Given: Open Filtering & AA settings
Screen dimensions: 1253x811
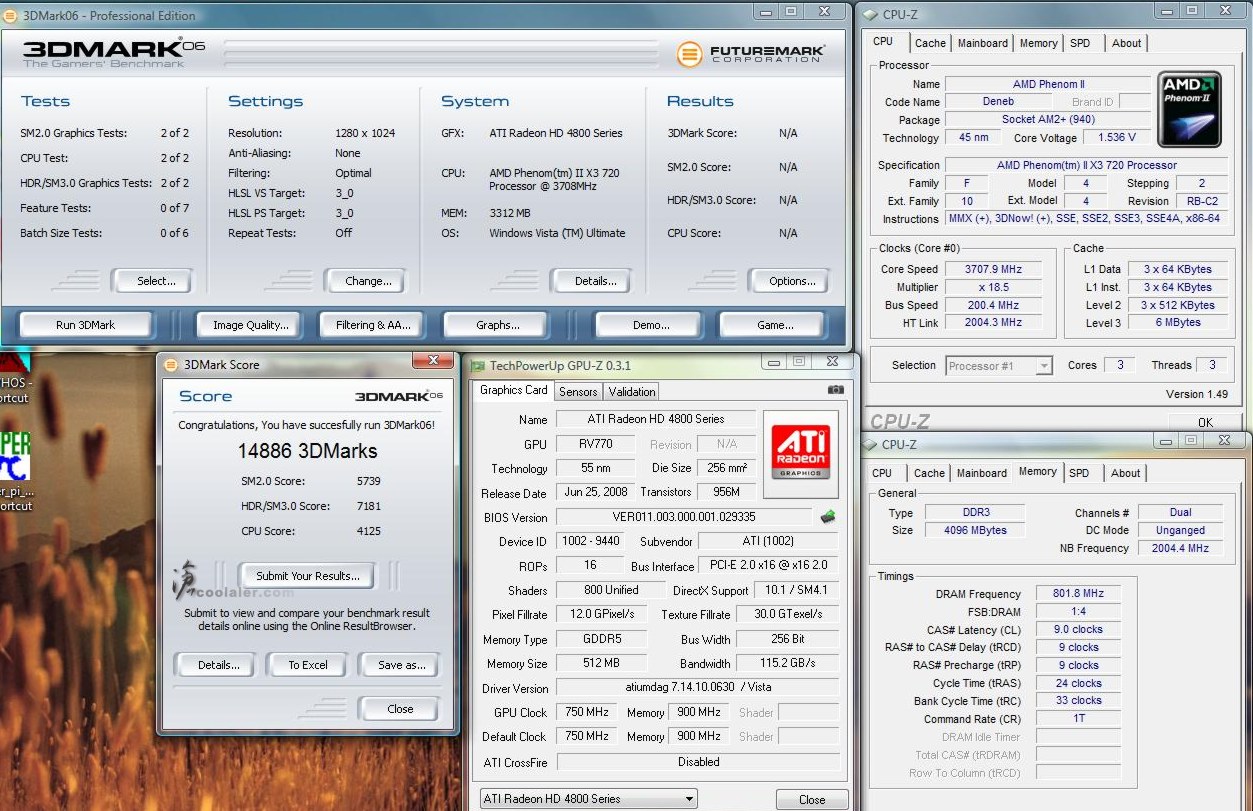Looking at the screenshot, I should tap(372, 325).
